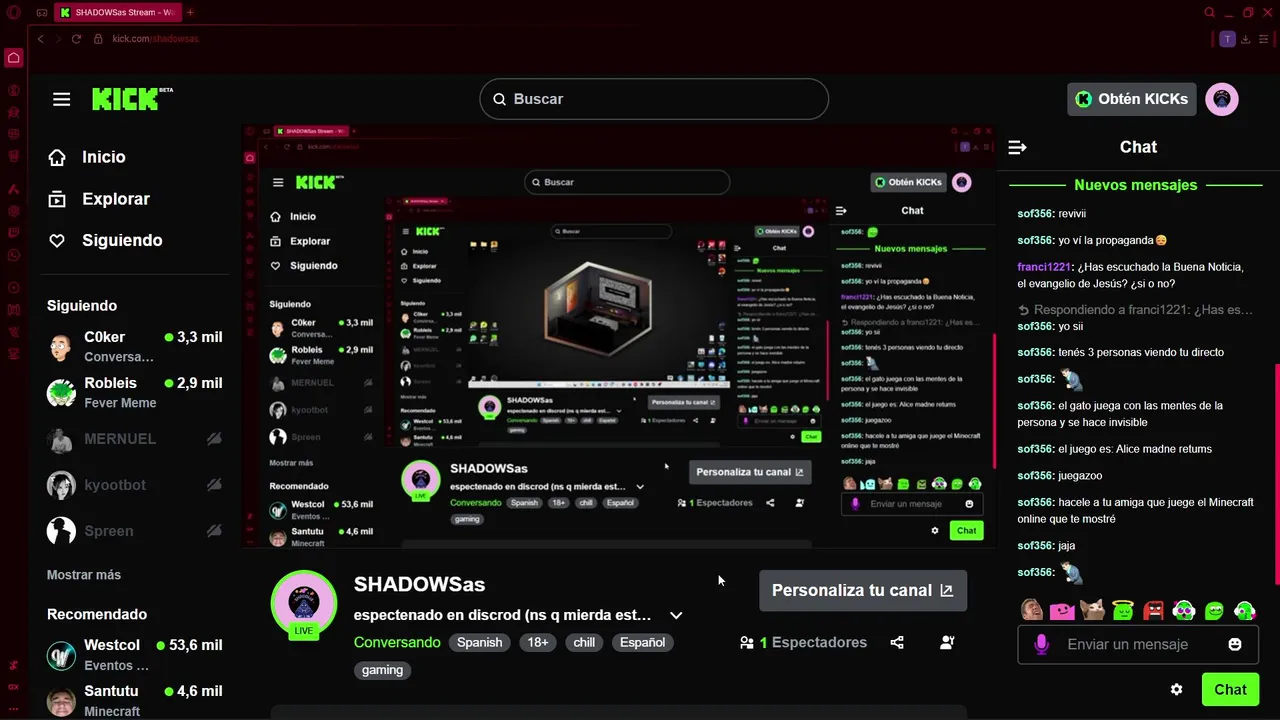Select the Spanish tag
This screenshot has width=1280, height=720.
pyautogui.click(x=480, y=642)
